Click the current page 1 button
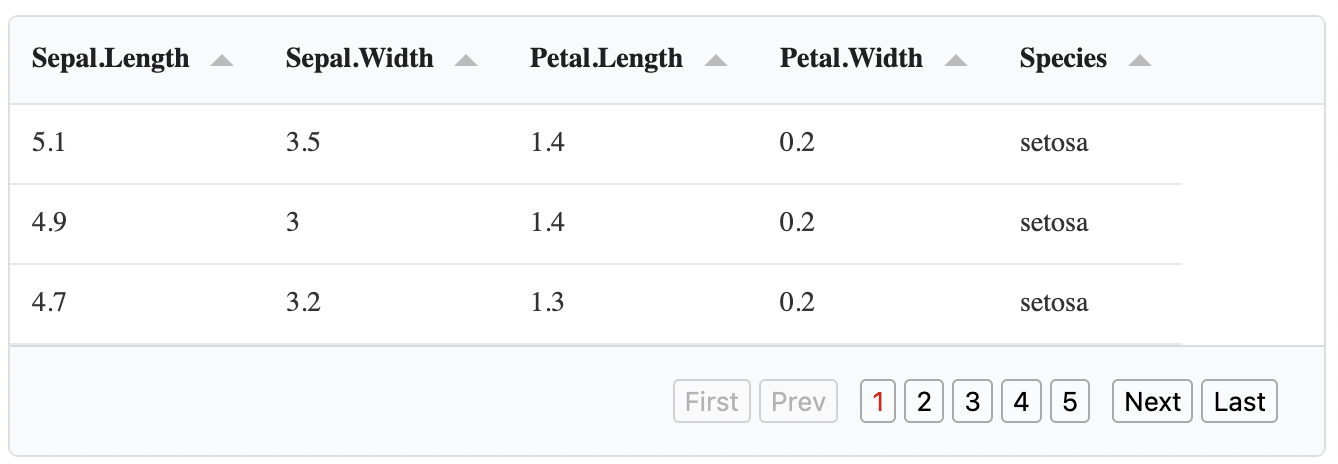The width and height of the screenshot is (1338, 464). coord(878,402)
